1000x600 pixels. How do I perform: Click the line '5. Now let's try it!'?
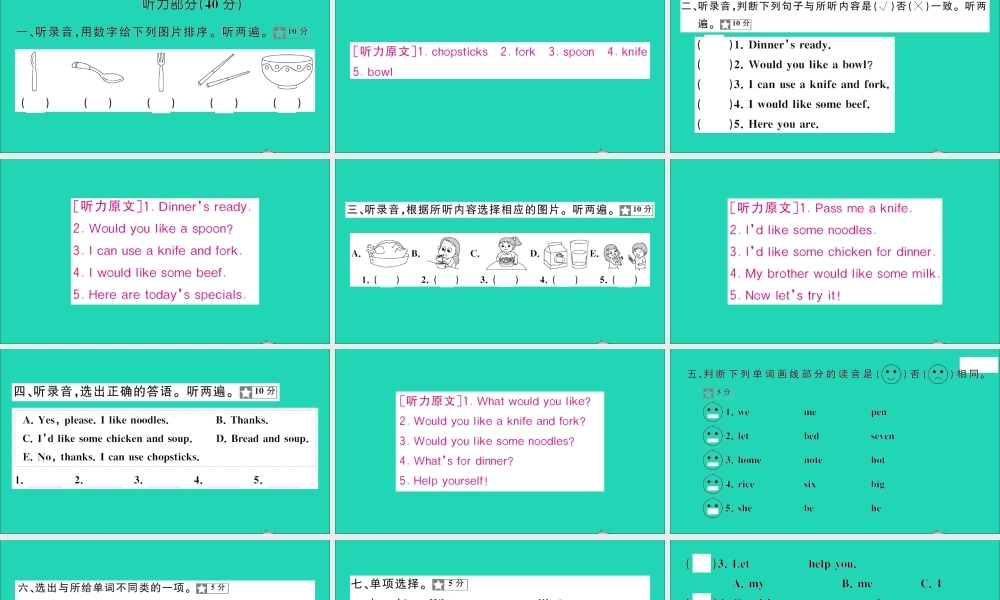tap(785, 296)
